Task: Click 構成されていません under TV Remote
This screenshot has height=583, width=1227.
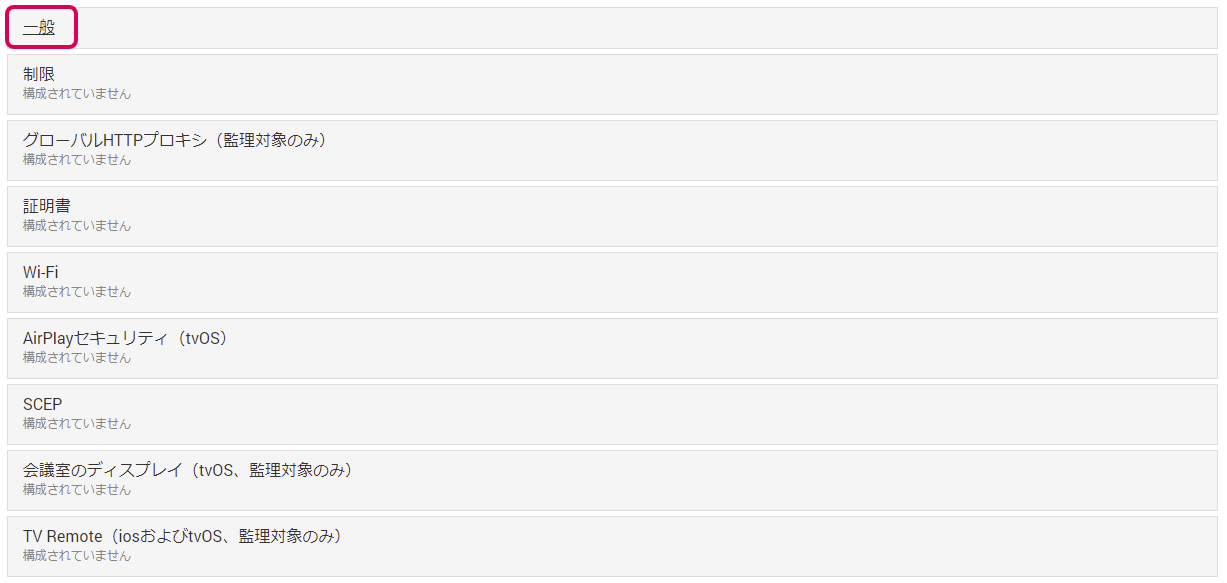Action: pyautogui.click(x=77, y=556)
